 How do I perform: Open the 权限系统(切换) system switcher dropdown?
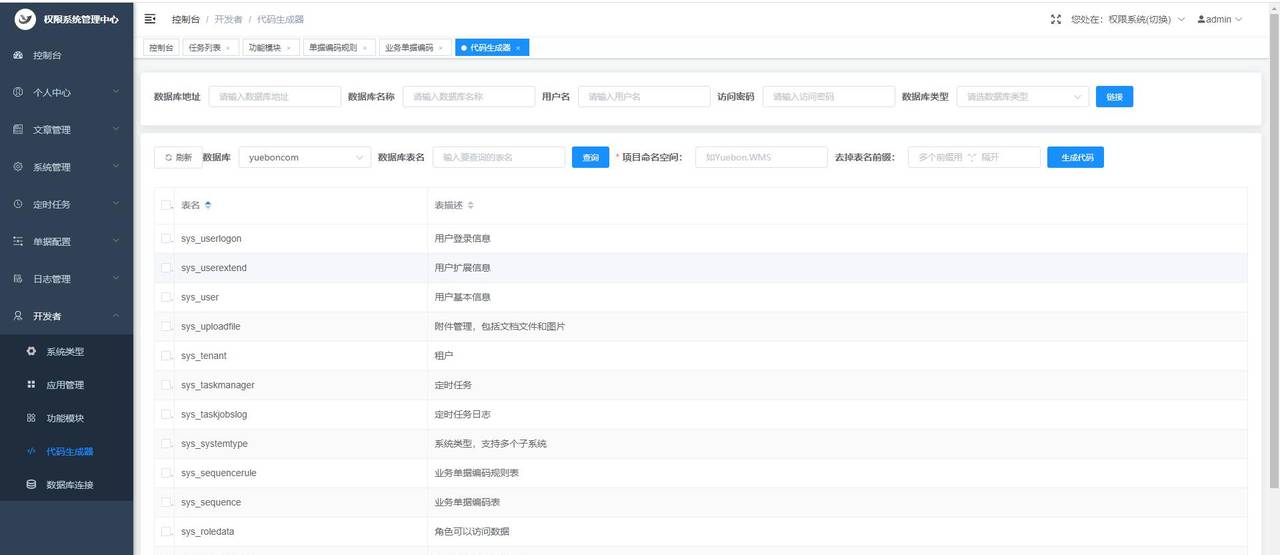click(x=1128, y=19)
